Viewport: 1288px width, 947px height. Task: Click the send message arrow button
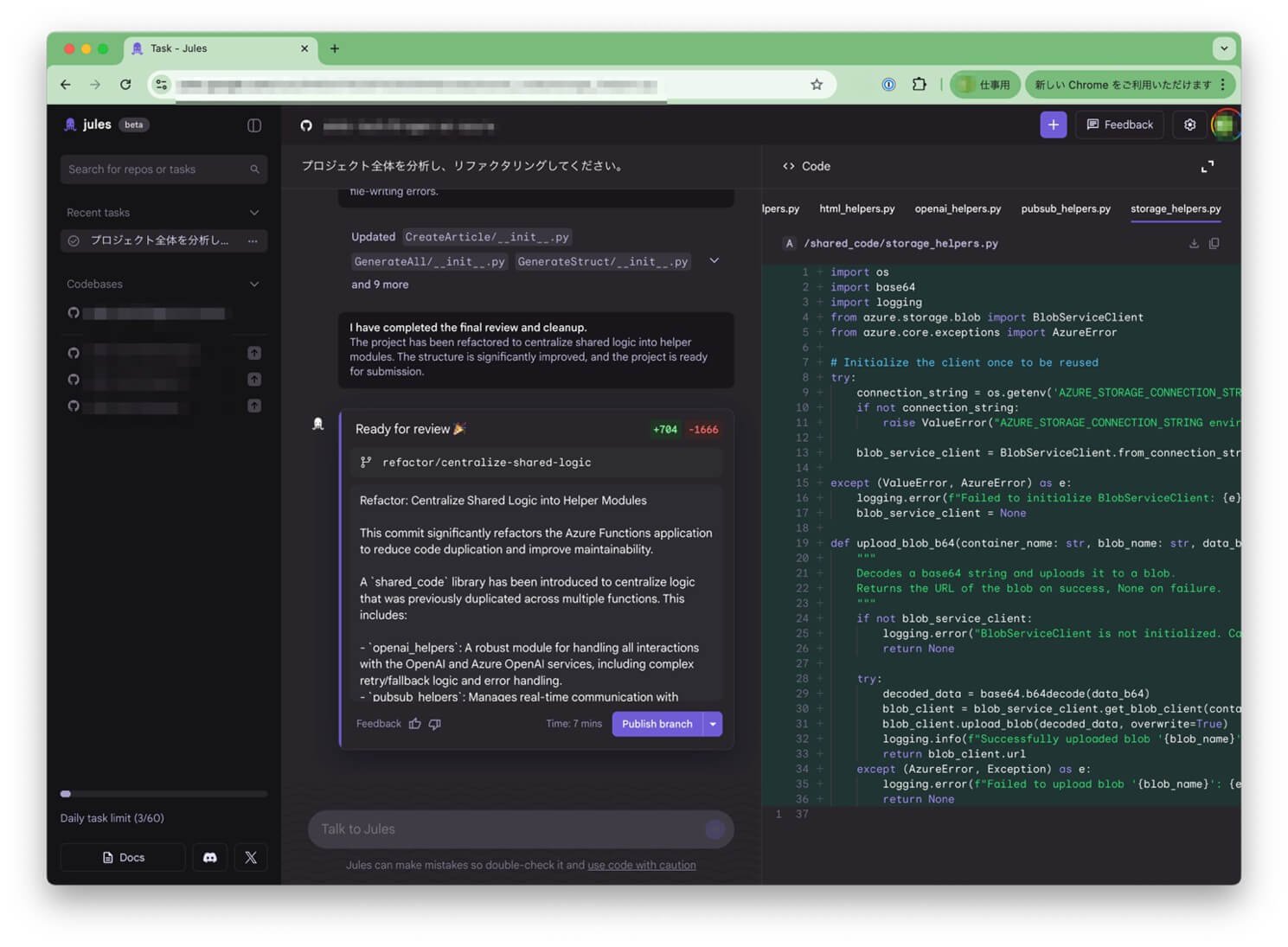pos(714,829)
